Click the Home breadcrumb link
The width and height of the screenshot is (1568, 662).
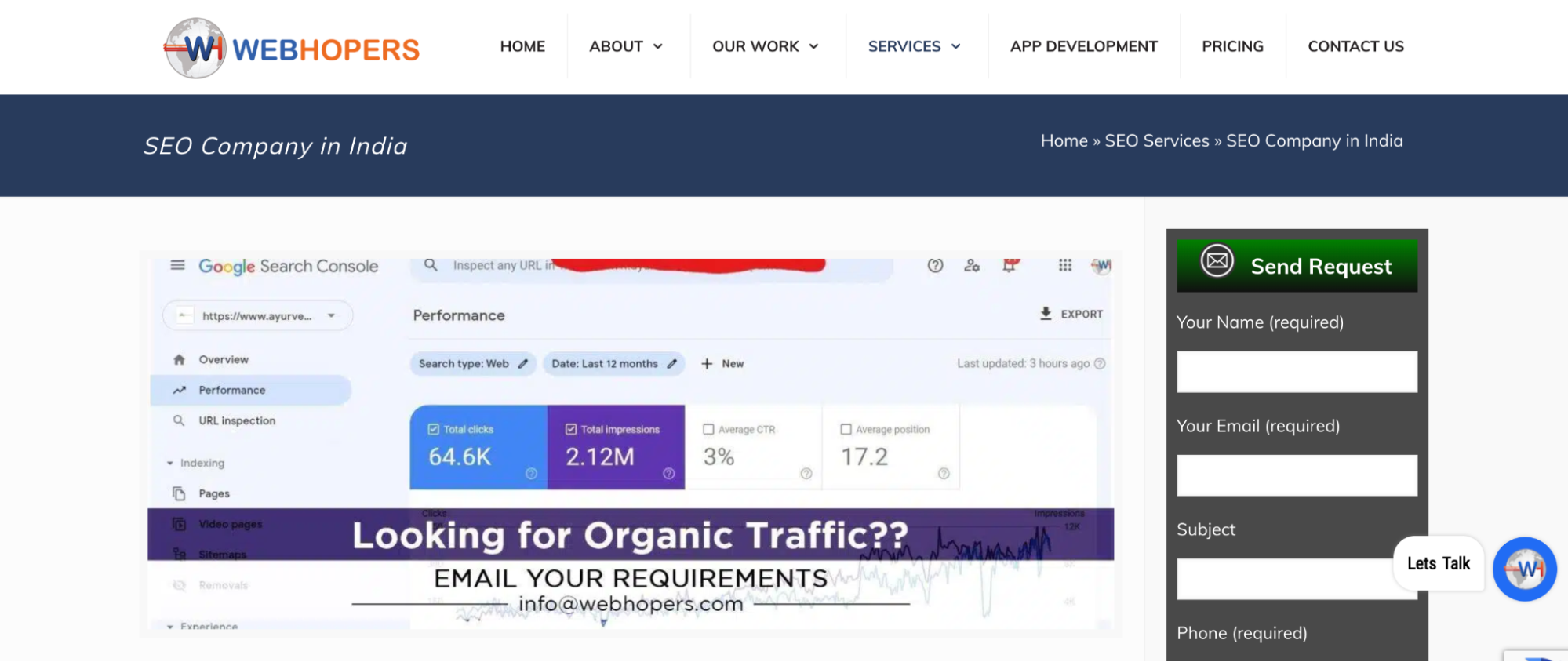(x=1064, y=141)
